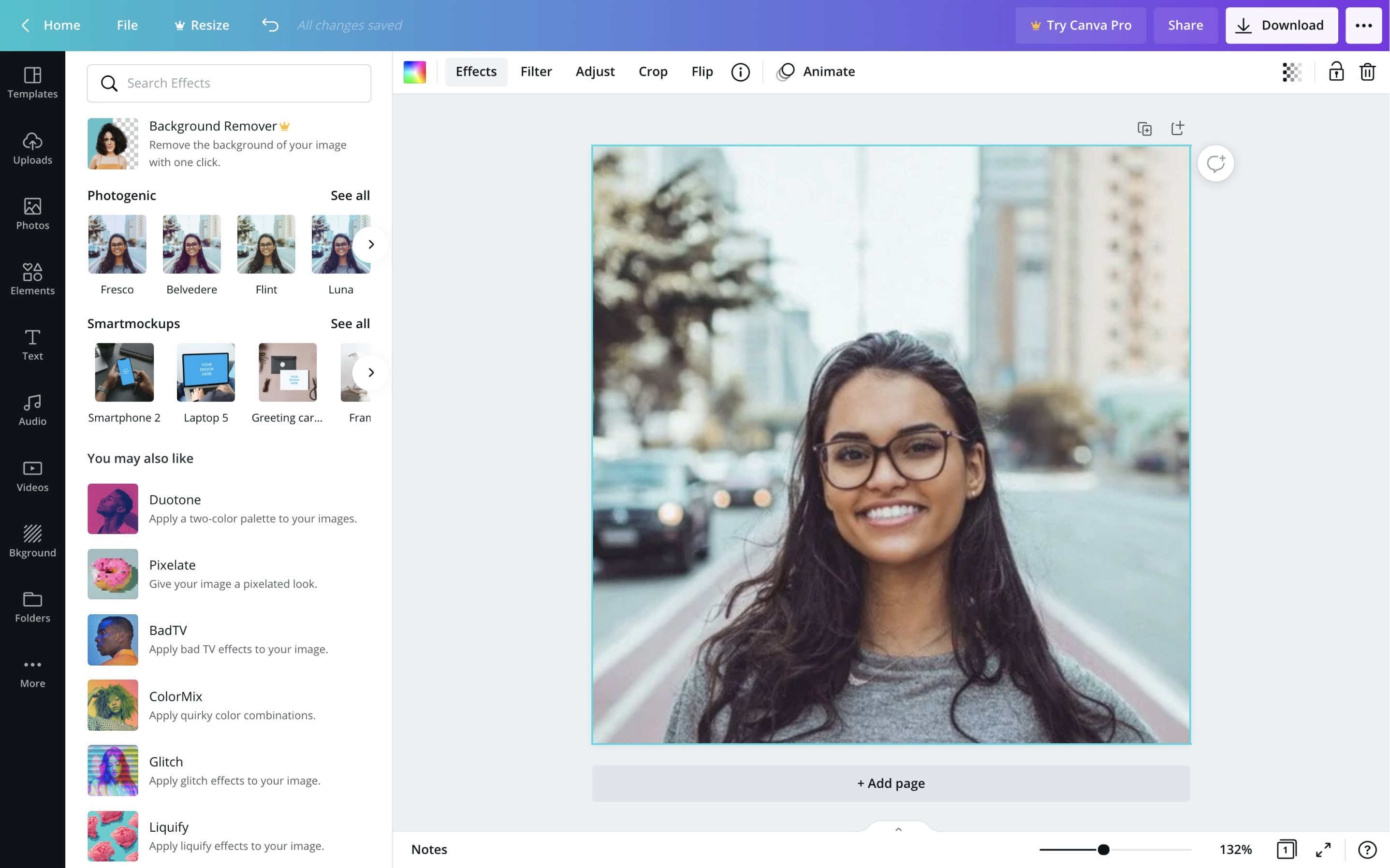Click Try Canva Pro button
Image resolution: width=1390 pixels, height=868 pixels.
(x=1081, y=25)
